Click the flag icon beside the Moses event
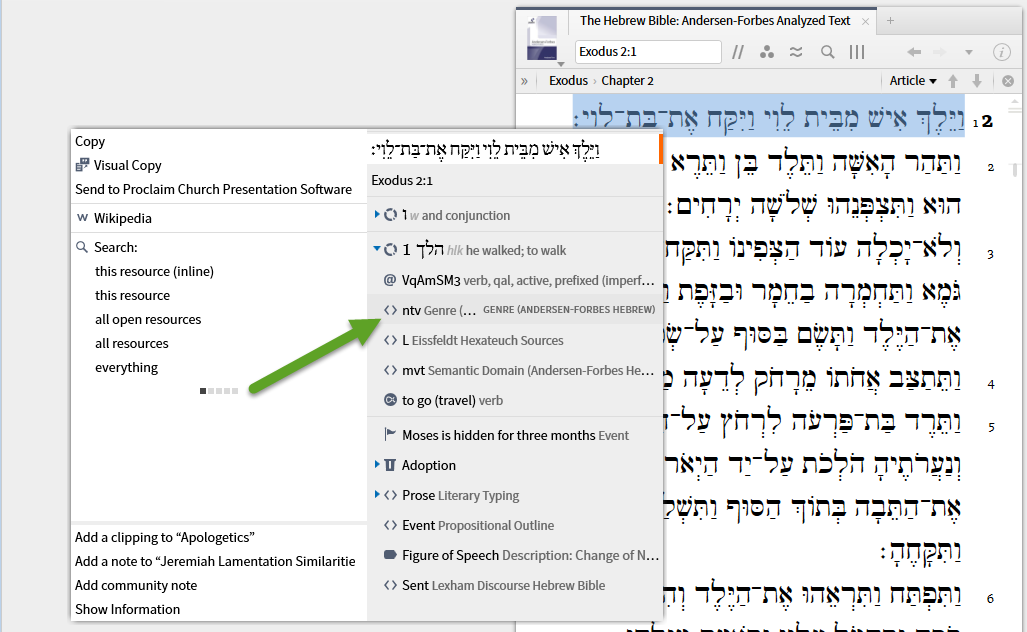 click(x=390, y=434)
